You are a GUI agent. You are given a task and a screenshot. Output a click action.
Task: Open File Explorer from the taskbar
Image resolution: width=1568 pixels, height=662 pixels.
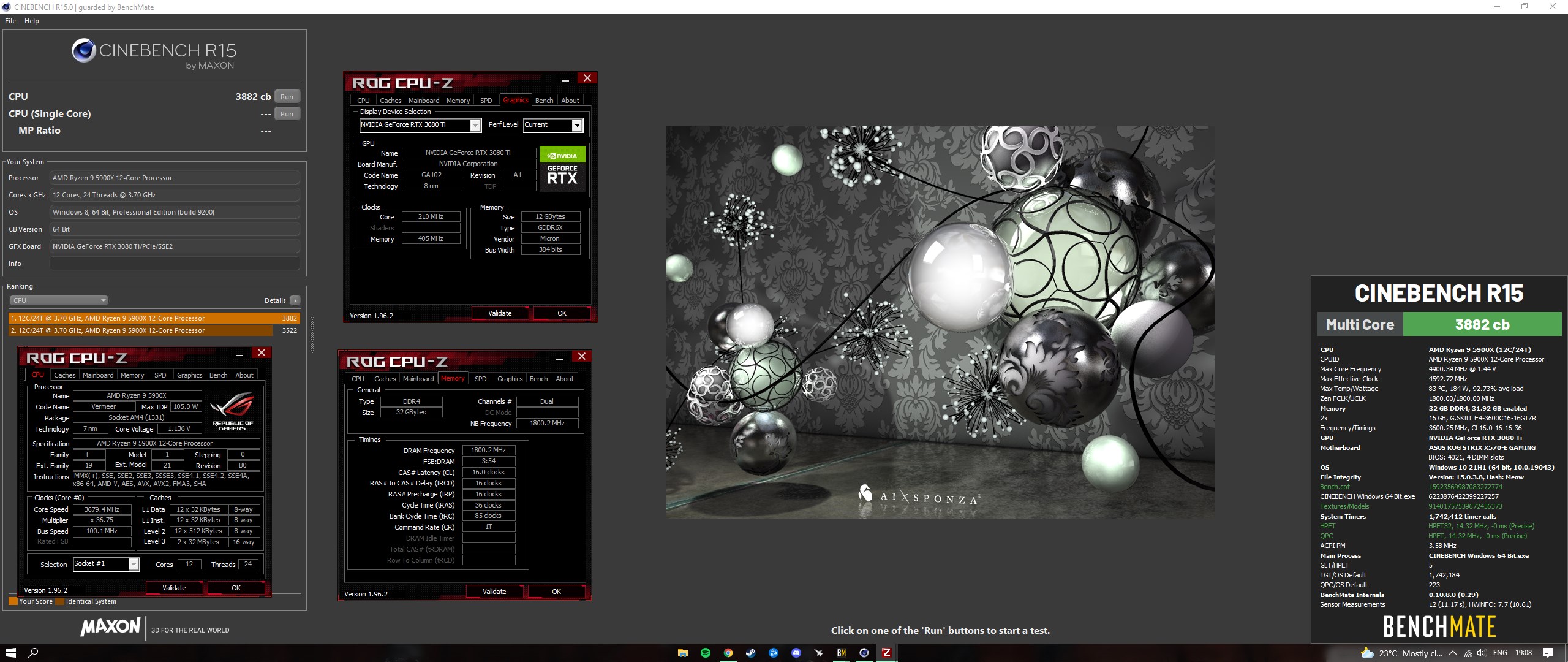(682, 653)
